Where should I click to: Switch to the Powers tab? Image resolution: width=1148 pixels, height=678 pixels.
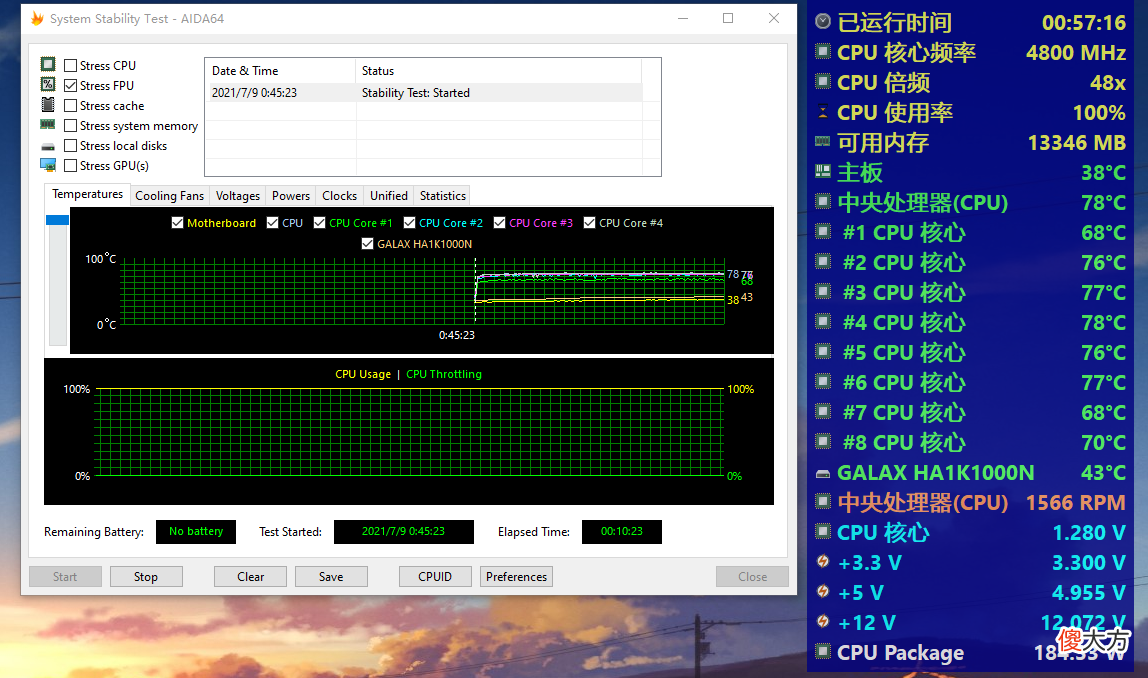(x=291, y=195)
